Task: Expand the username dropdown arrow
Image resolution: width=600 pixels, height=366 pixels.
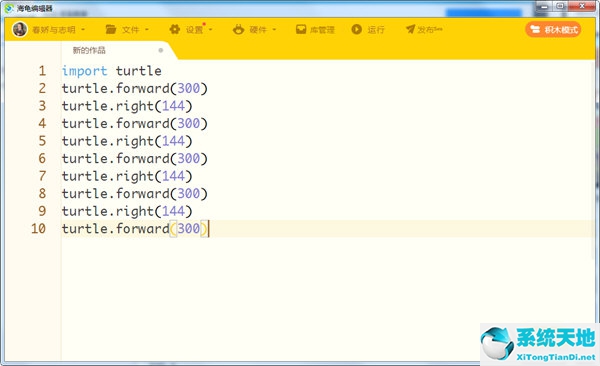Action: pyautogui.click(x=83, y=29)
